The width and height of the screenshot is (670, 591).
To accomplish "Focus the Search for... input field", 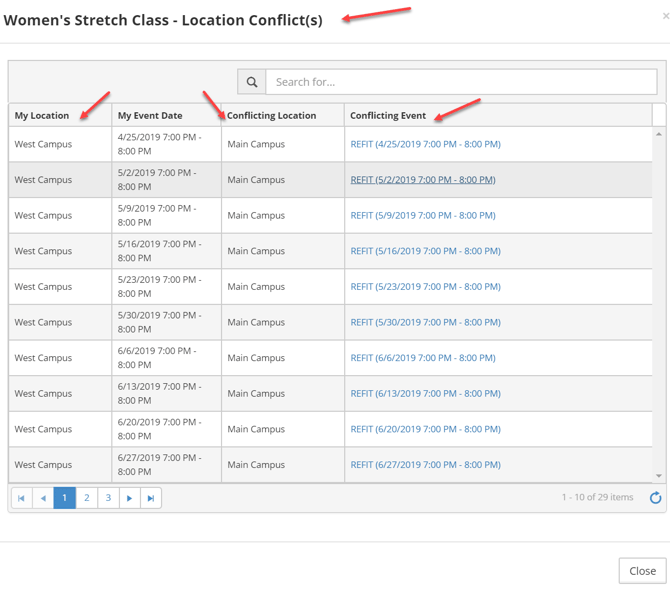I will coord(461,82).
